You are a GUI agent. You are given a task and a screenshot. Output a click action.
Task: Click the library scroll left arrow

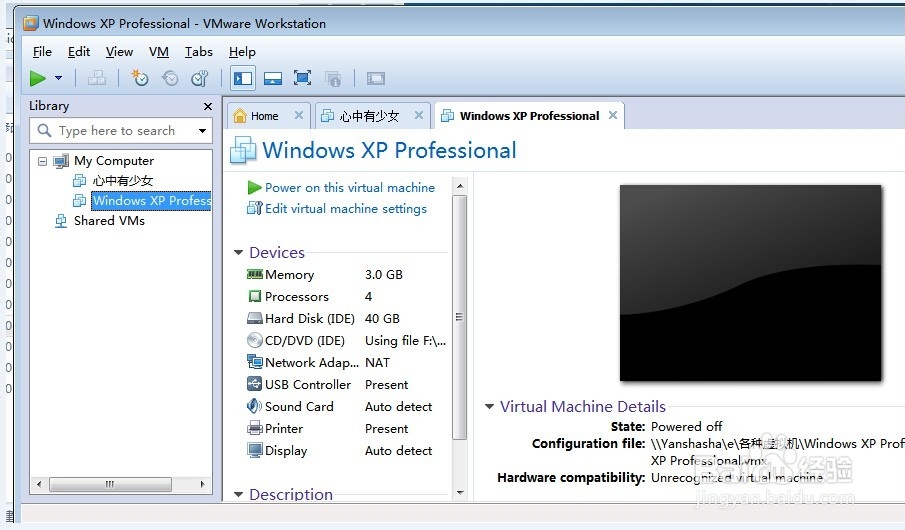(39, 484)
